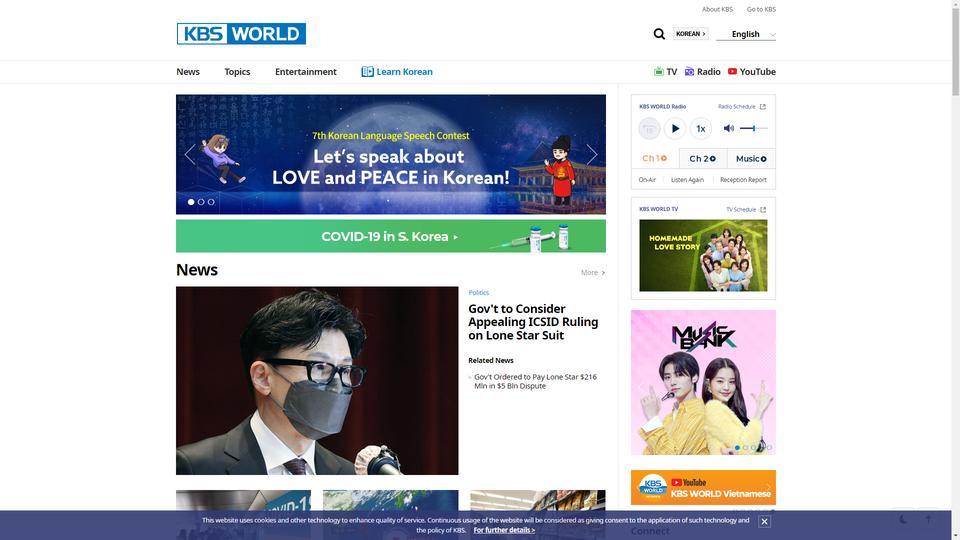This screenshot has height=540, width=960.
Task: Select second banner slide dot
Action: tap(201, 202)
